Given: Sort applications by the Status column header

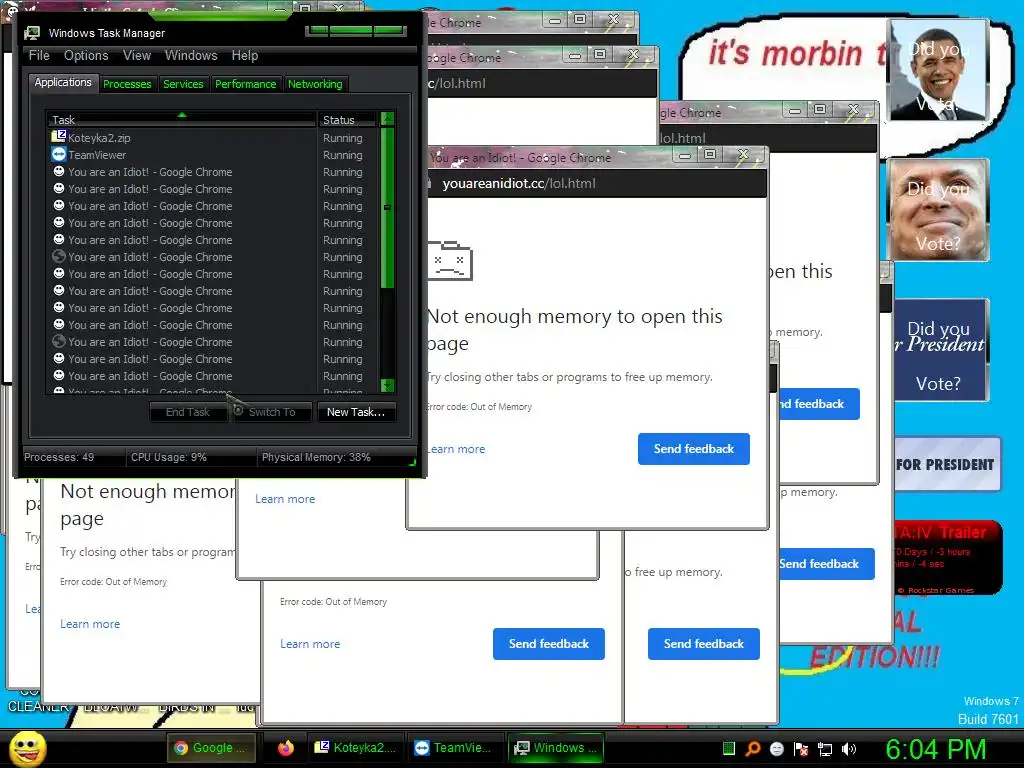Looking at the screenshot, I should coord(347,120).
